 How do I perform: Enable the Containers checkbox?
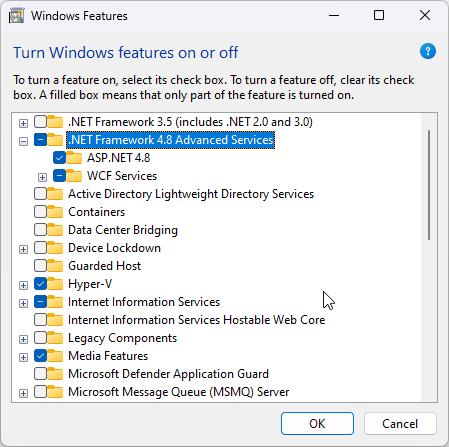click(40, 212)
